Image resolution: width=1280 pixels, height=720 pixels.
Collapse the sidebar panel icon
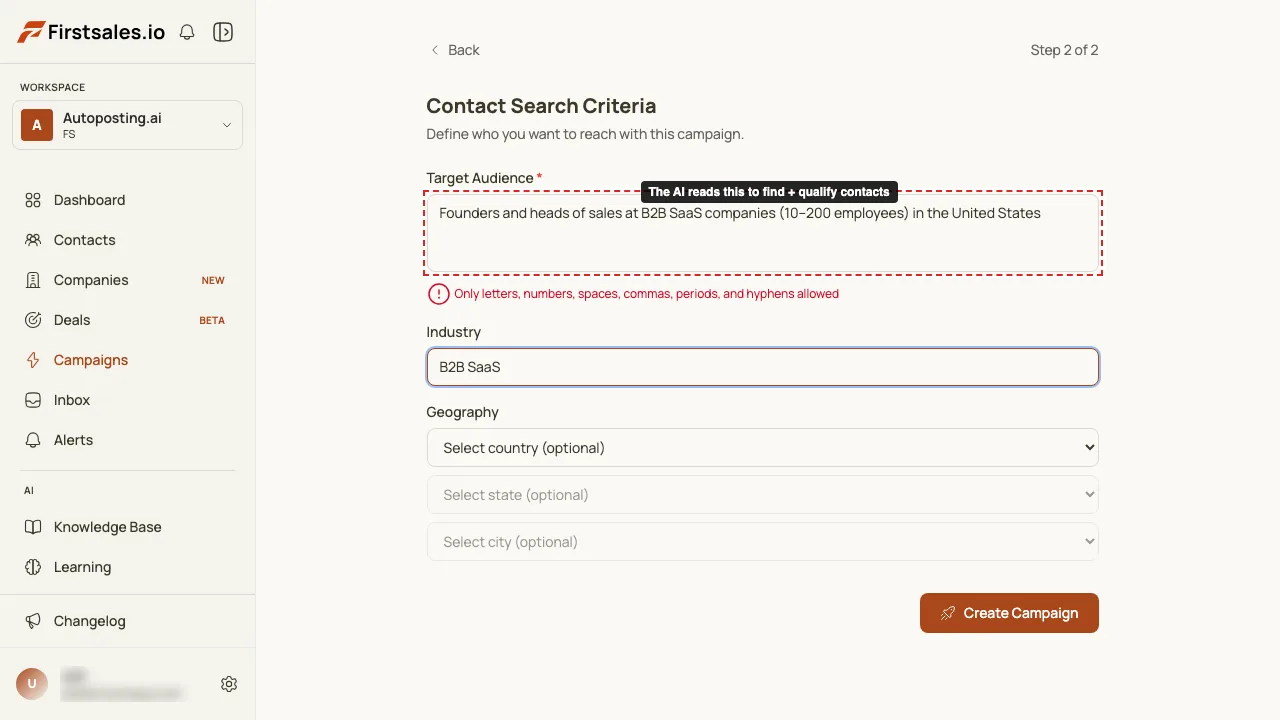pos(223,32)
